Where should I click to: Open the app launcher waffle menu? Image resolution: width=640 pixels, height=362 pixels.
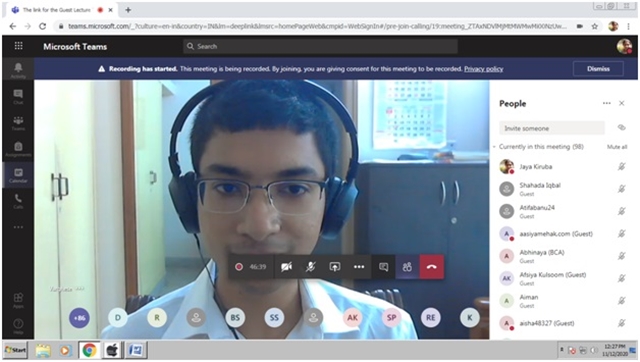[x=18, y=46]
